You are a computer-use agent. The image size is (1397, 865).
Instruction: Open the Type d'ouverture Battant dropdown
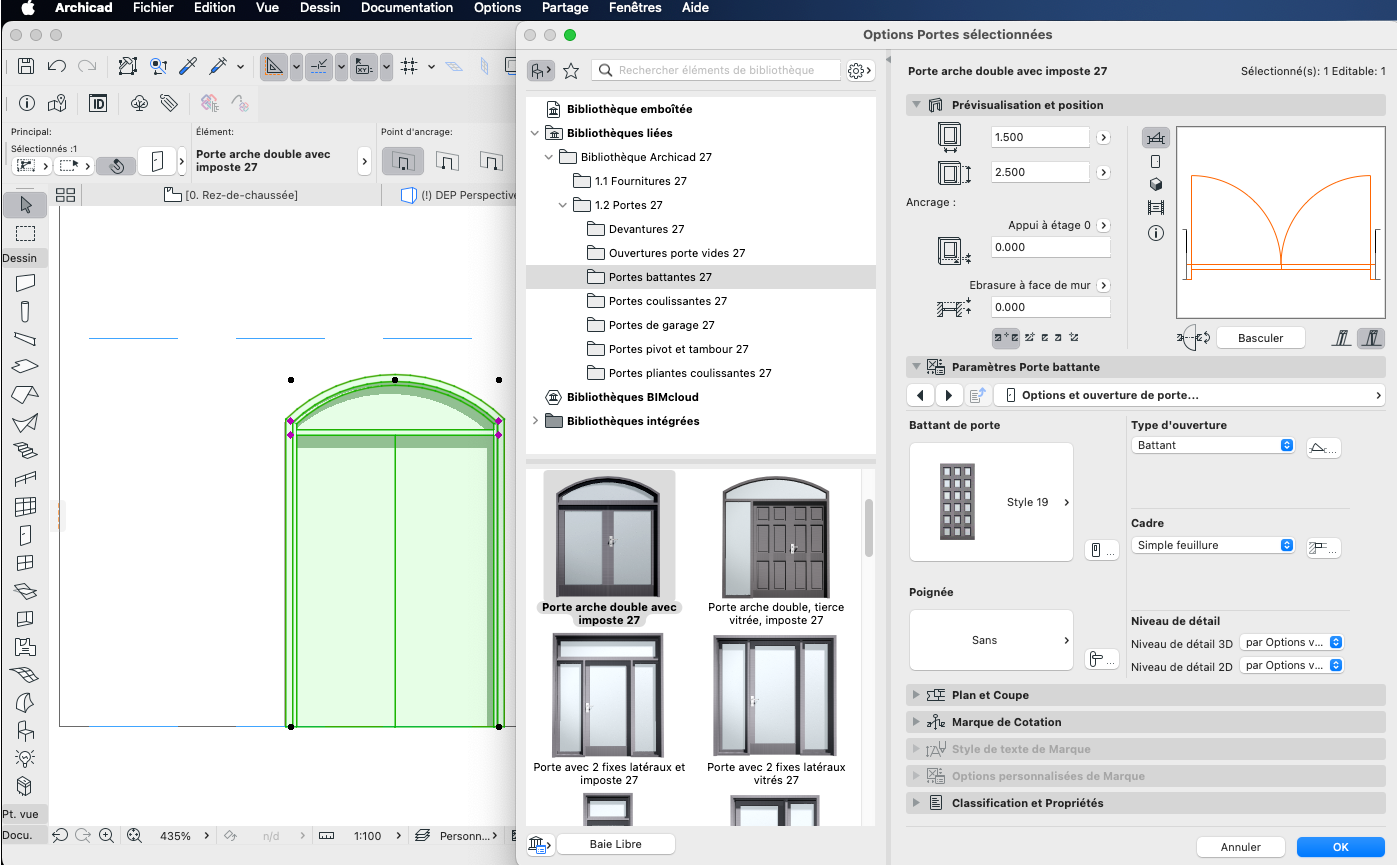[x=1213, y=445]
